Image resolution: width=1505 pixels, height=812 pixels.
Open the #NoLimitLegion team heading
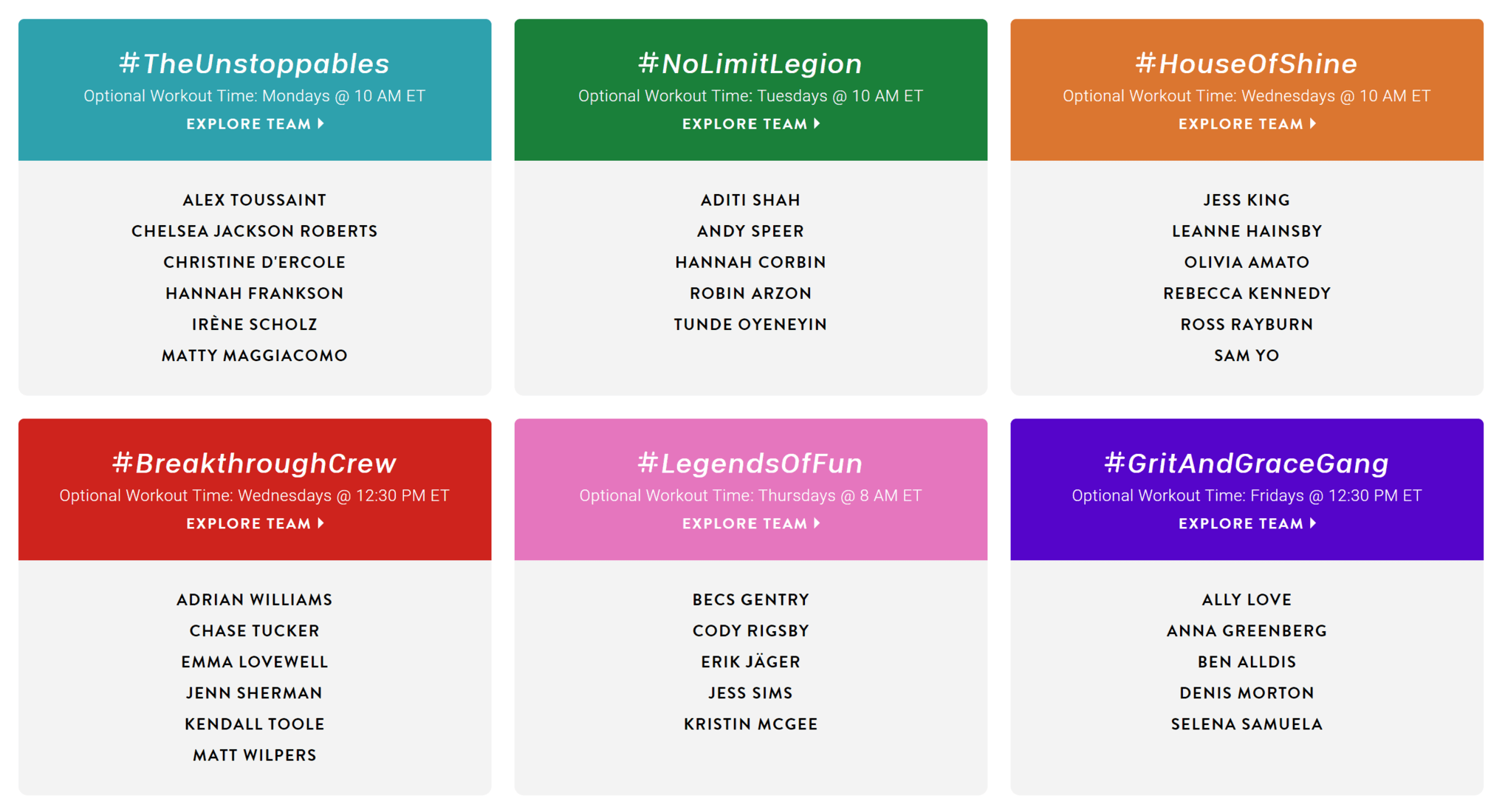750,63
